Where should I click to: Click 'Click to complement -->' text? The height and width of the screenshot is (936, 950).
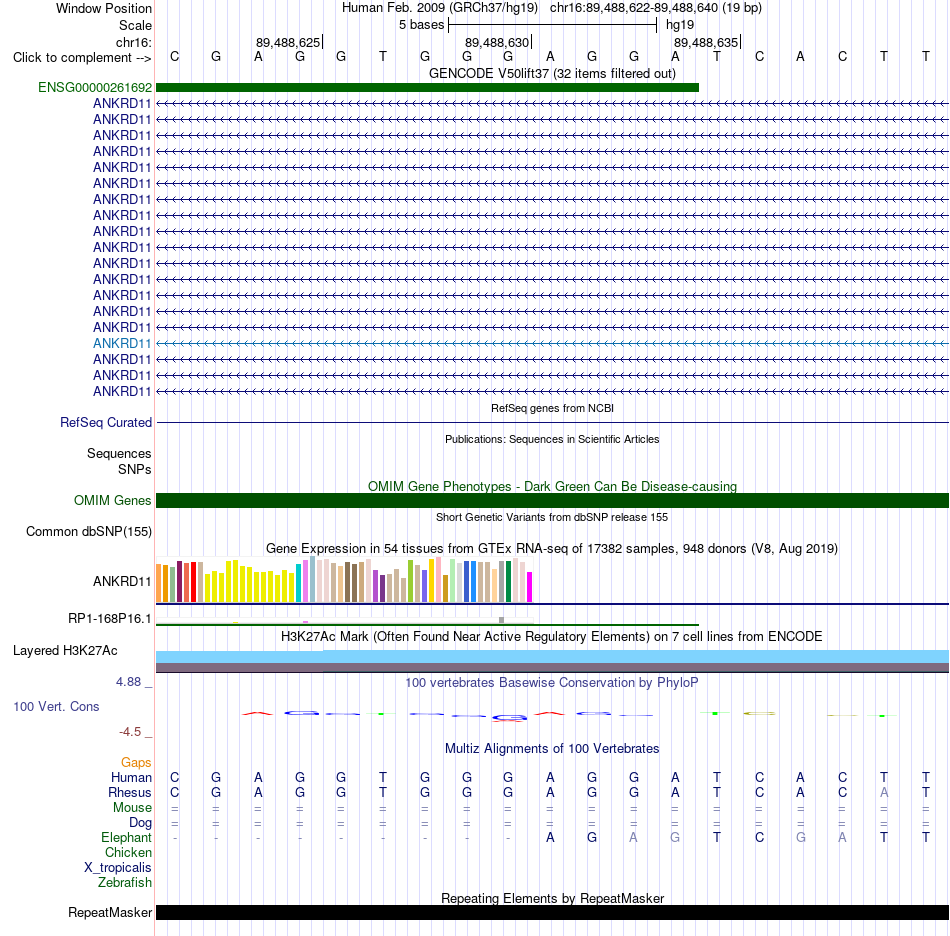[x=82, y=58]
